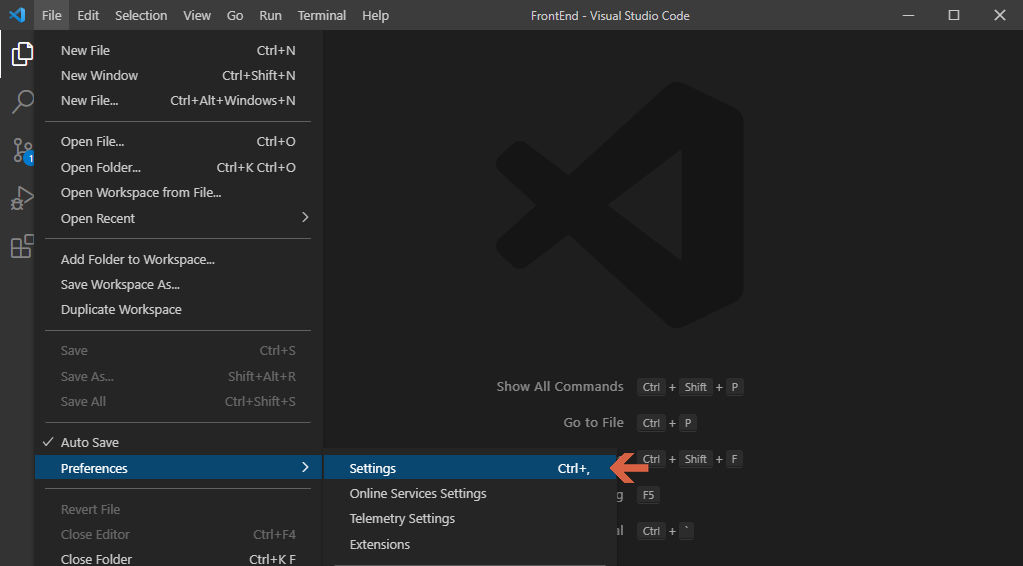Choose Revert File menu entry
The height and width of the screenshot is (566, 1023).
178,509
